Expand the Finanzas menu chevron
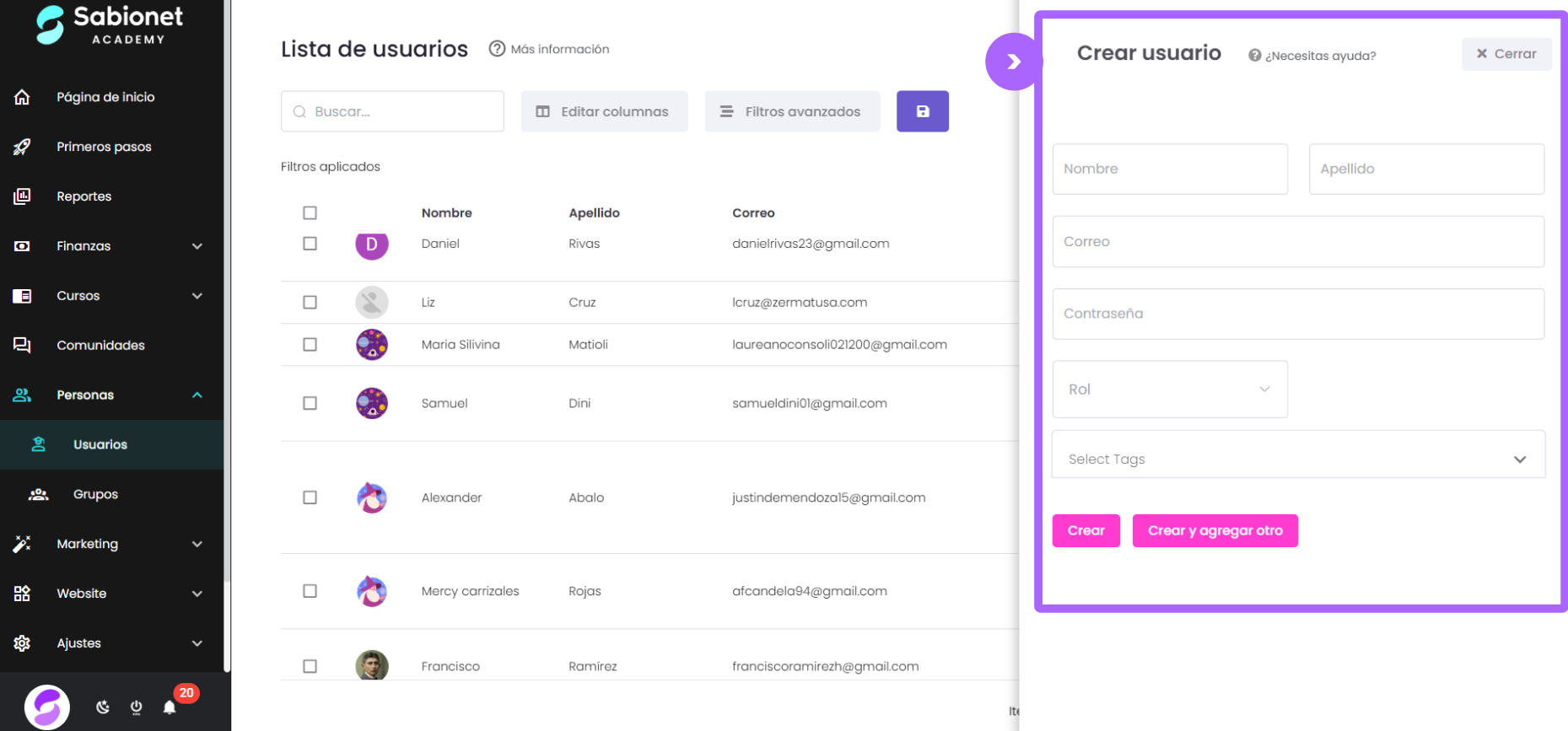Image resolution: width=1568 pixels, height=731 pixels. click(197, 246)
